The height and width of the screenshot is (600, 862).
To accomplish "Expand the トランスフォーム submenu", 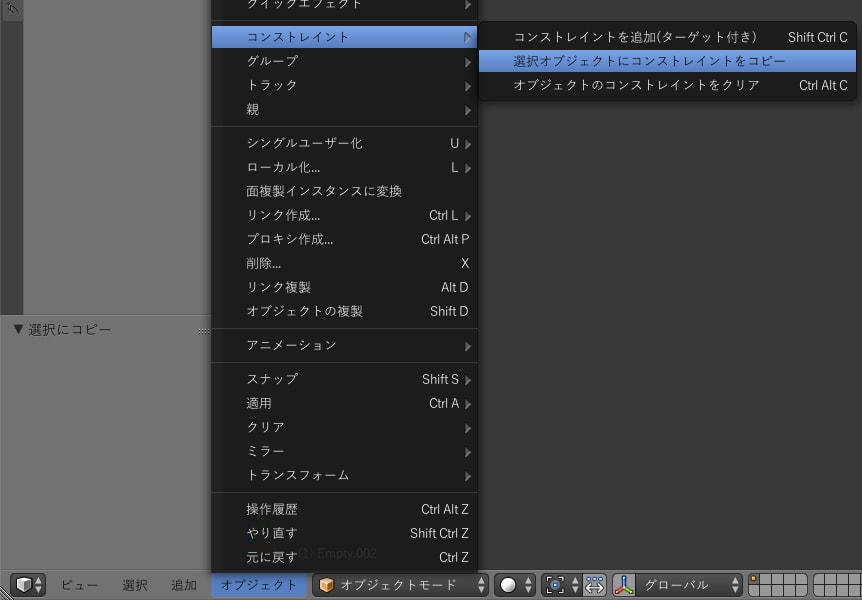I will coord(345,476).
